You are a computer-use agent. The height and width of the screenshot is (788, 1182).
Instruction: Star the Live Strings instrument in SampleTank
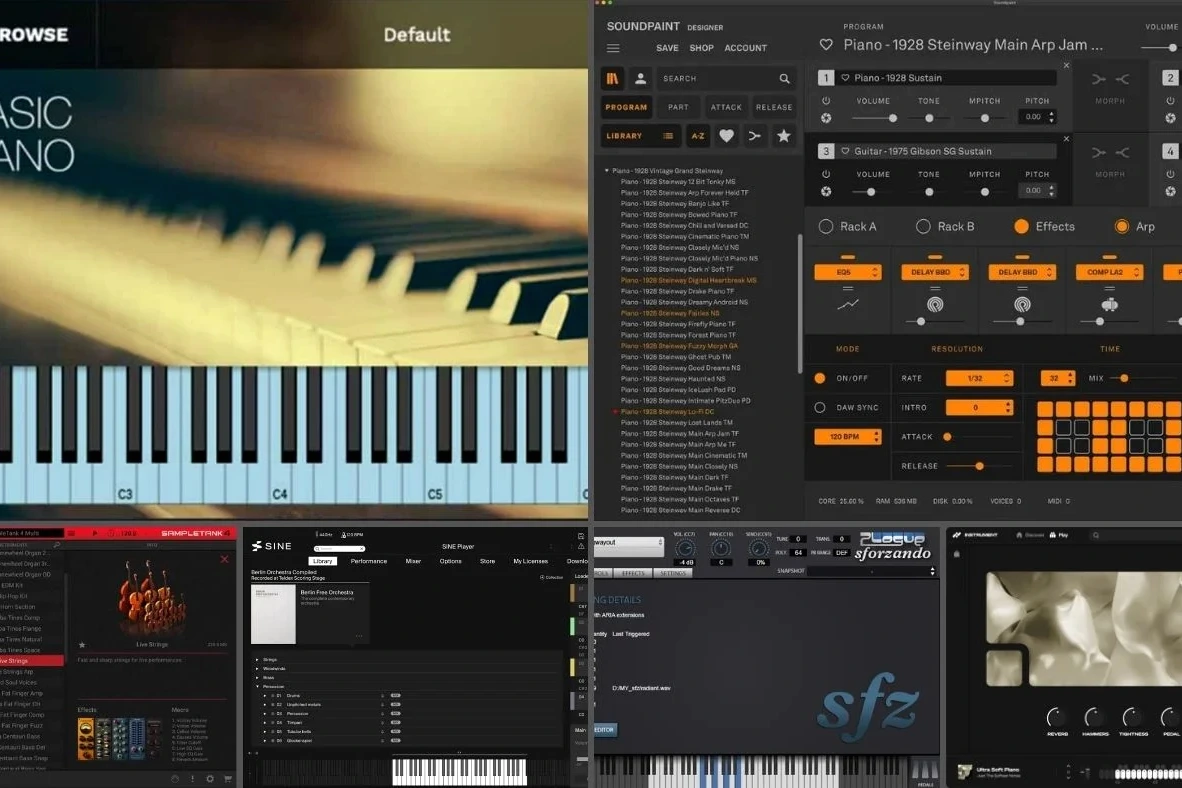82,645
